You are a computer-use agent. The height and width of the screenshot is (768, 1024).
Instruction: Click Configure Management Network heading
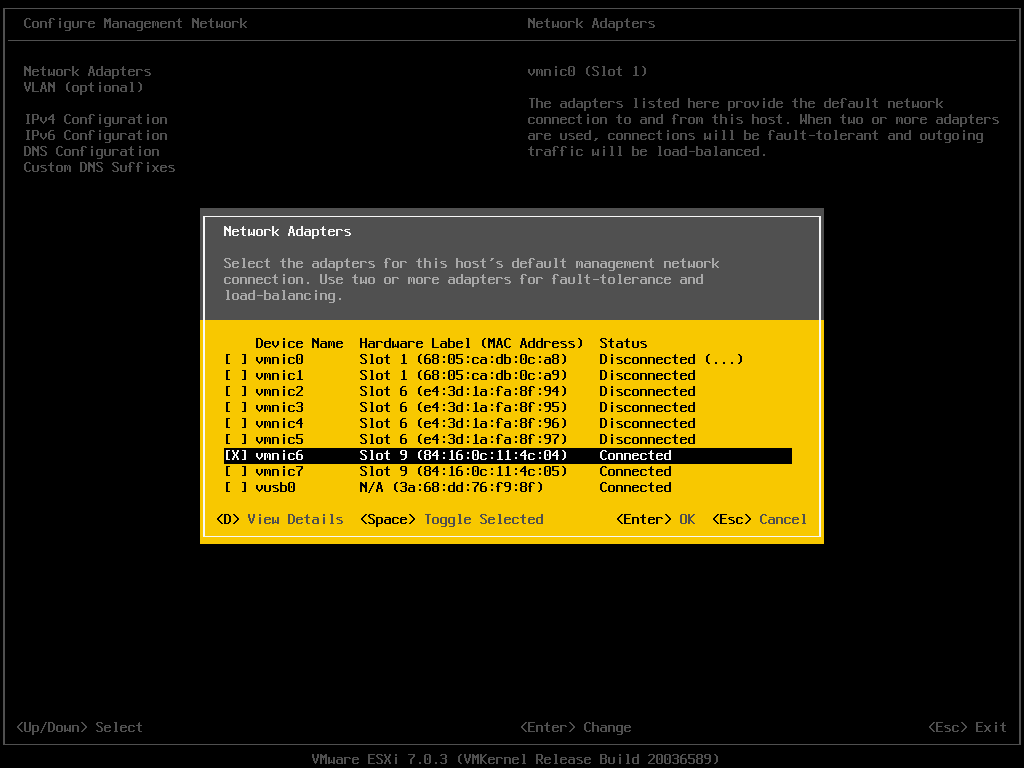pos(135,24)
